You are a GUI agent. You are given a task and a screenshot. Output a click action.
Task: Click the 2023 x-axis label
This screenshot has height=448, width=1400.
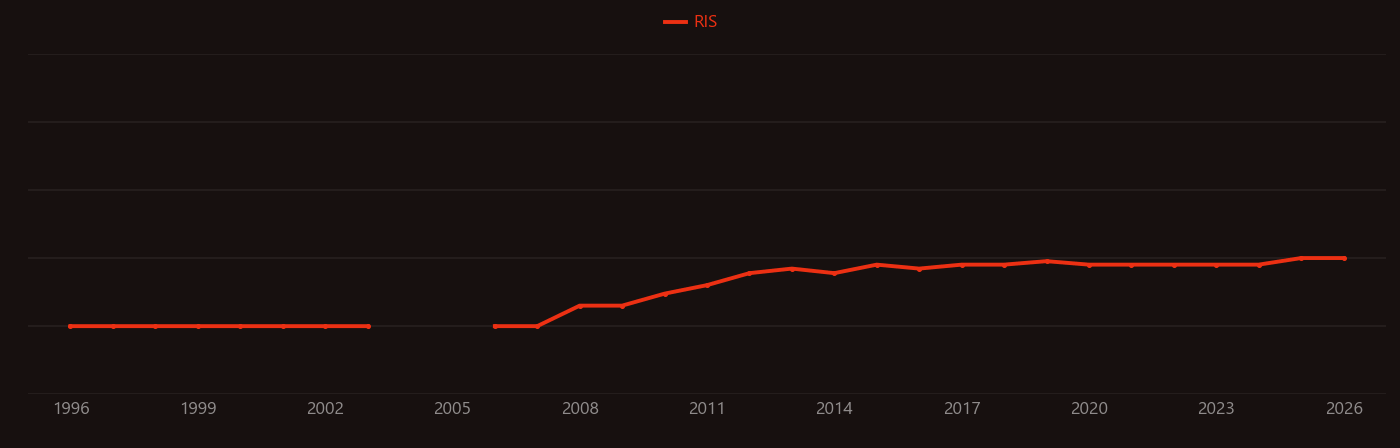[1216, 409]
